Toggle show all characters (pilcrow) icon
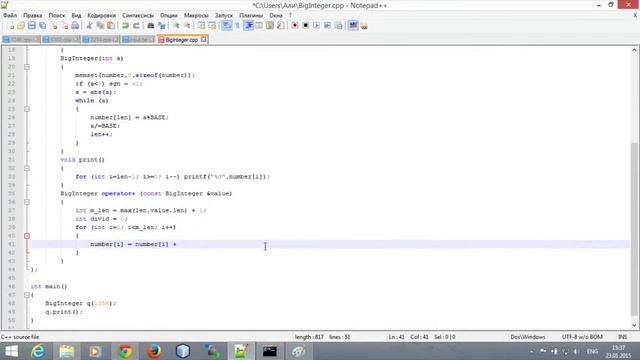This screenshot has height=360, width=640. pyautogui.click(x=237, y=26)
